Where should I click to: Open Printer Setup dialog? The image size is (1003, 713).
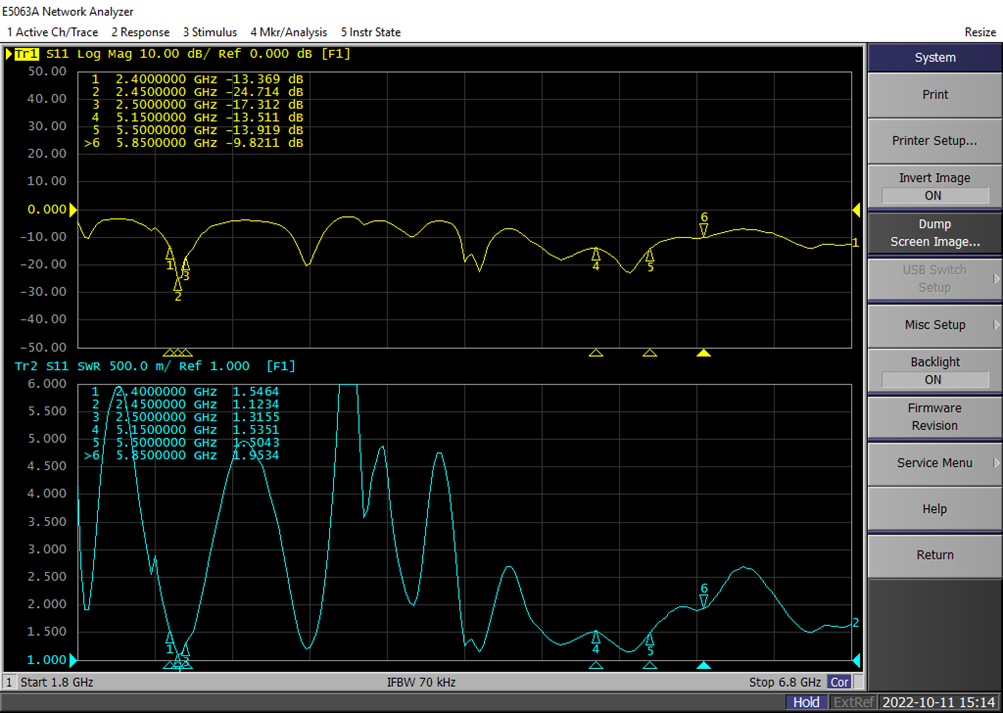pos(935,141)
